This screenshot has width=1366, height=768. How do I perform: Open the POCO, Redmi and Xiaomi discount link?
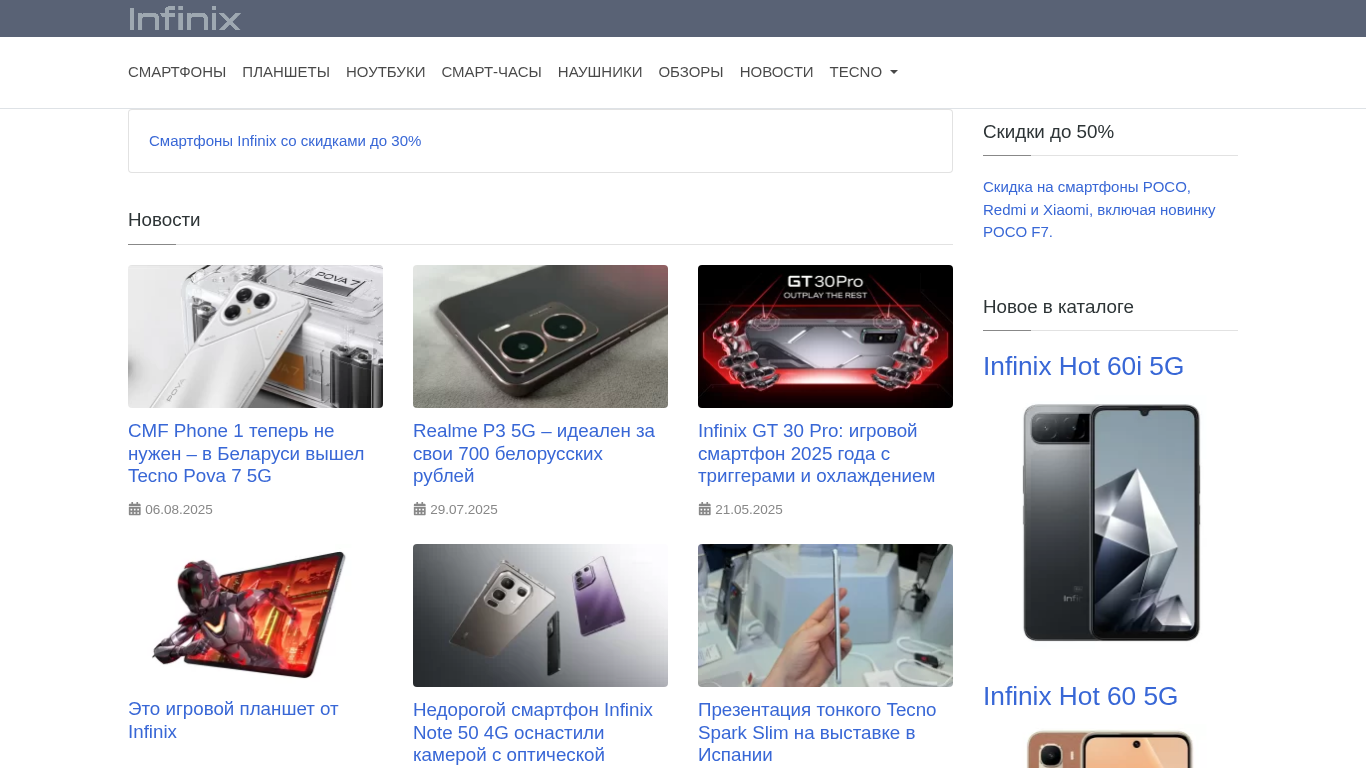[1099, 209]
